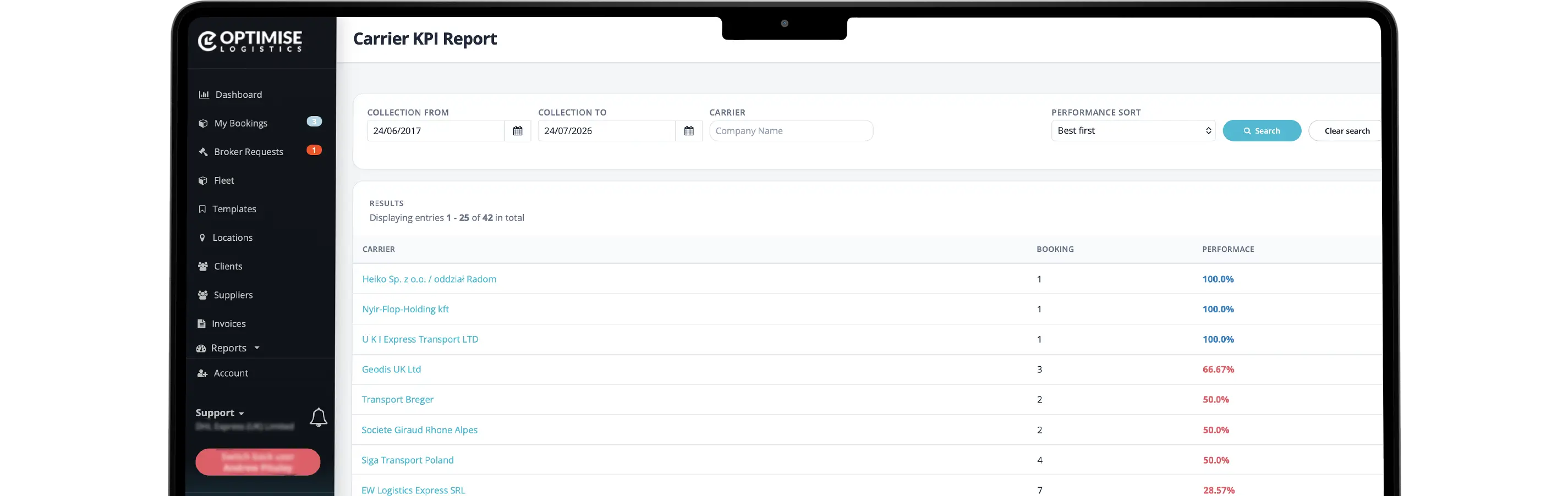Click the Optimise Logistics logo
Image resolution: width=1568 pixels, height=496 pixels.
coord(250,41)
